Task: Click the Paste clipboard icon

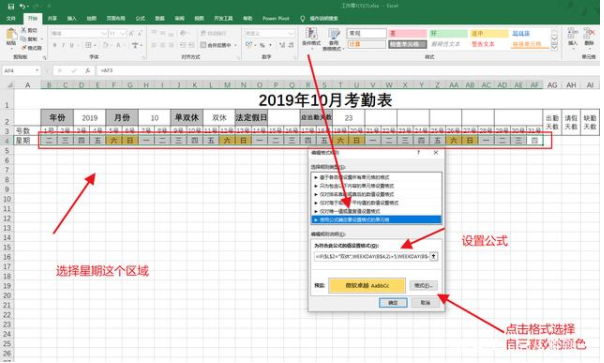Action: (x=11, y=35)
